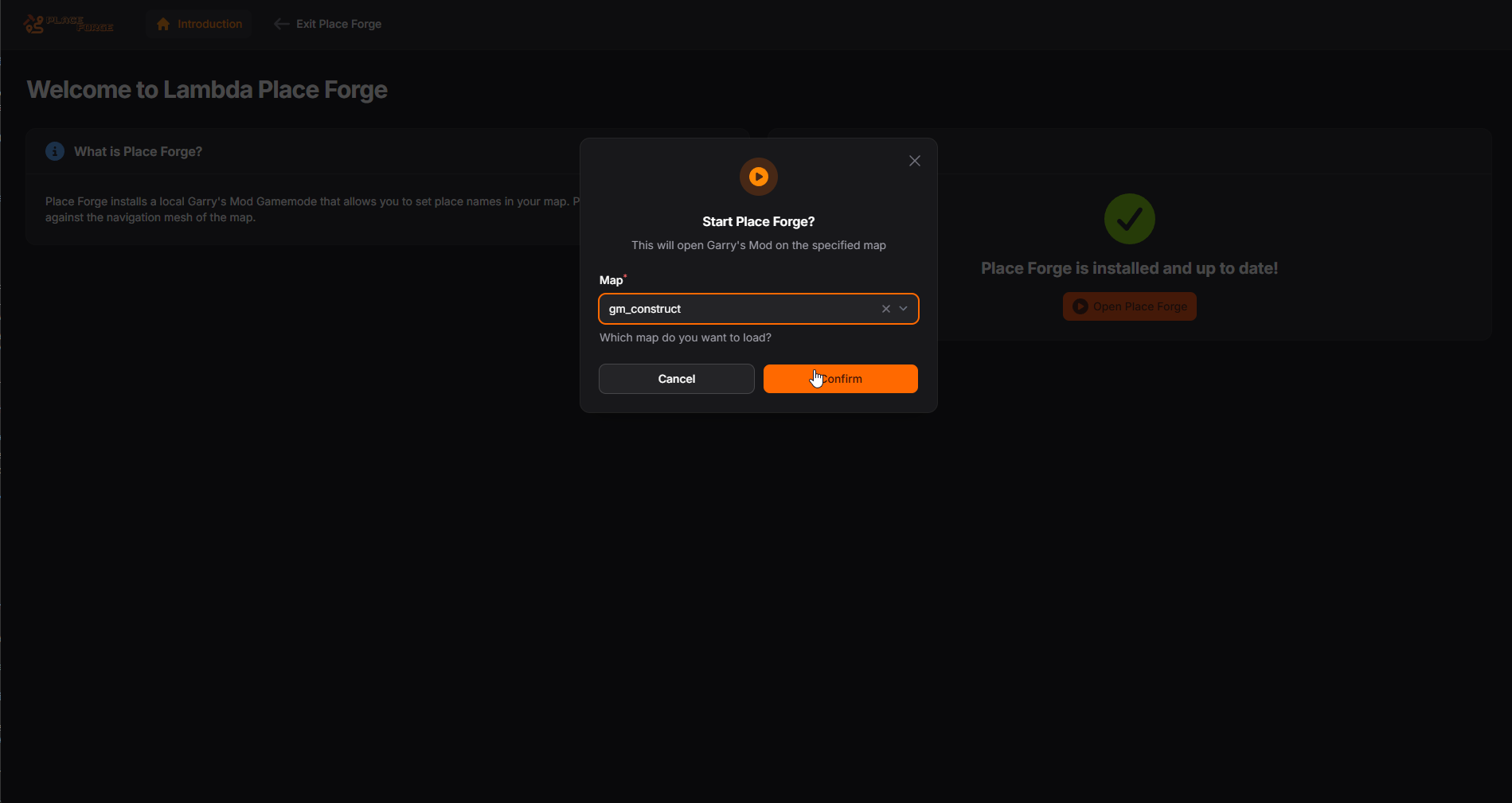Click inside the Map field text gm_construct
Viewport: 1512px width, 803px height.
click(645, 309)
